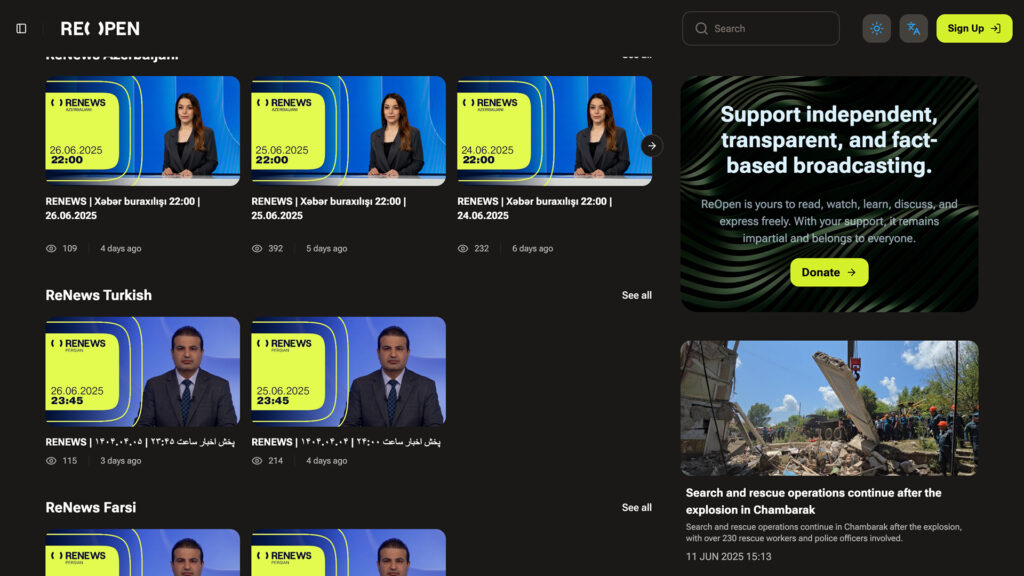Click the magnifier icon in search
Image resolution: width=1024 pixels, height=576 pixels.
[x=701, y=29]
